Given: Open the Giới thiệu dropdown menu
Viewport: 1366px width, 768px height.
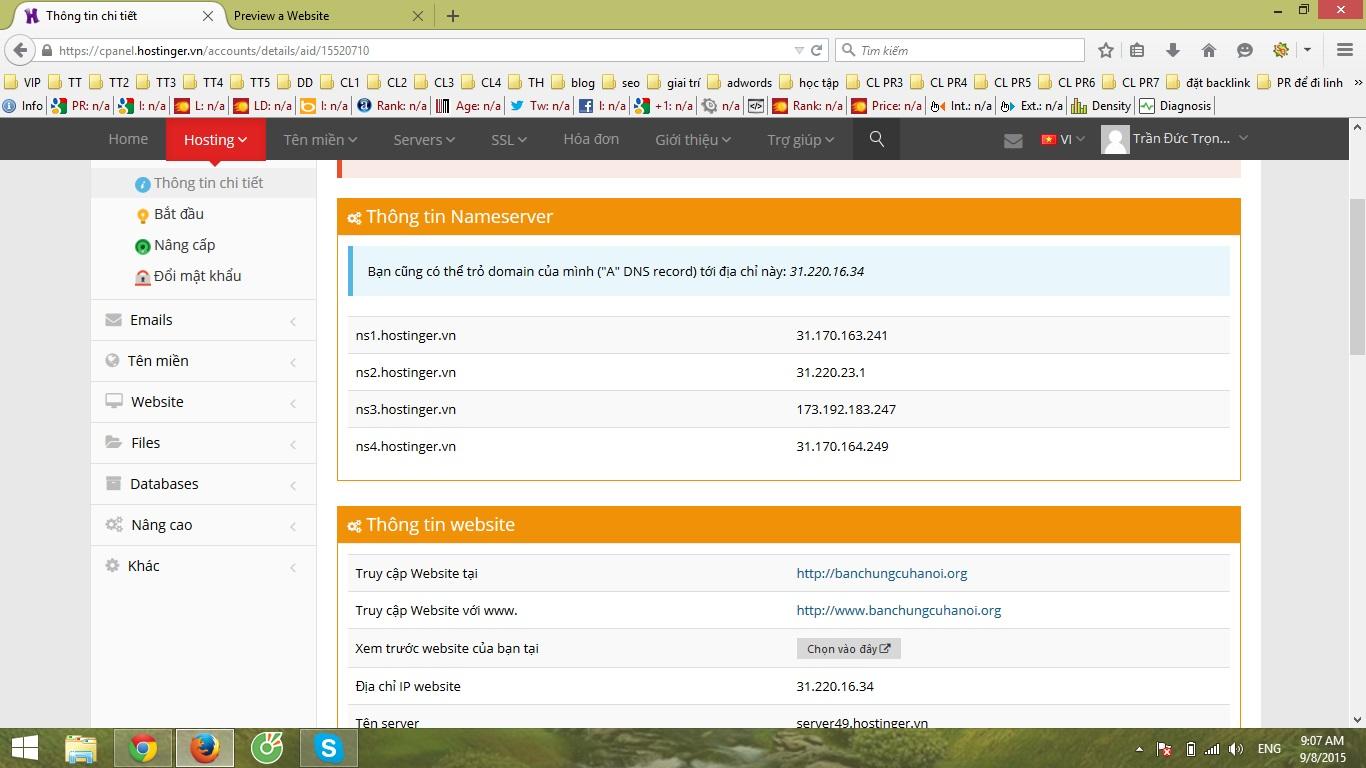Looking at the screenshot, I should [x=692, y=139].
